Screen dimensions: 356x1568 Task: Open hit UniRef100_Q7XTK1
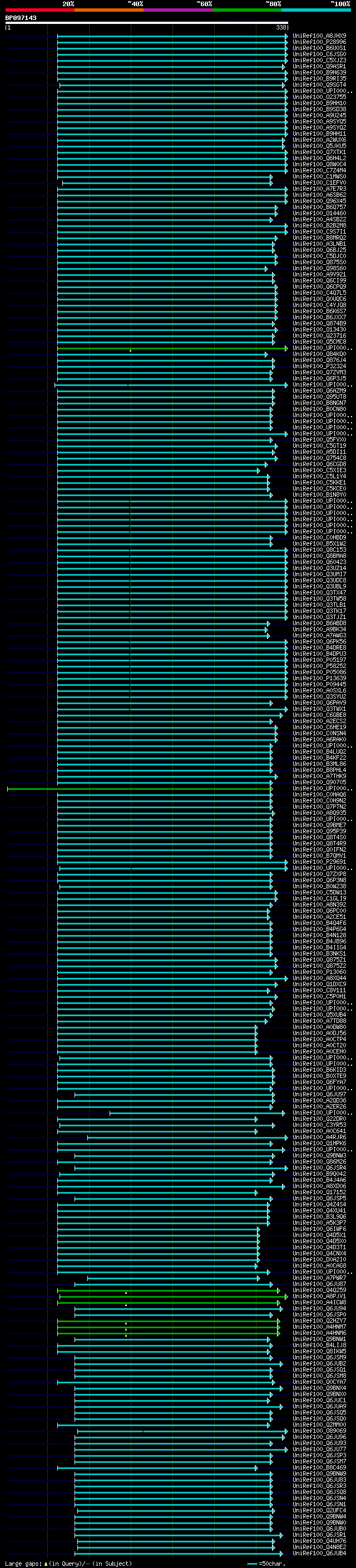pos(319,152)
